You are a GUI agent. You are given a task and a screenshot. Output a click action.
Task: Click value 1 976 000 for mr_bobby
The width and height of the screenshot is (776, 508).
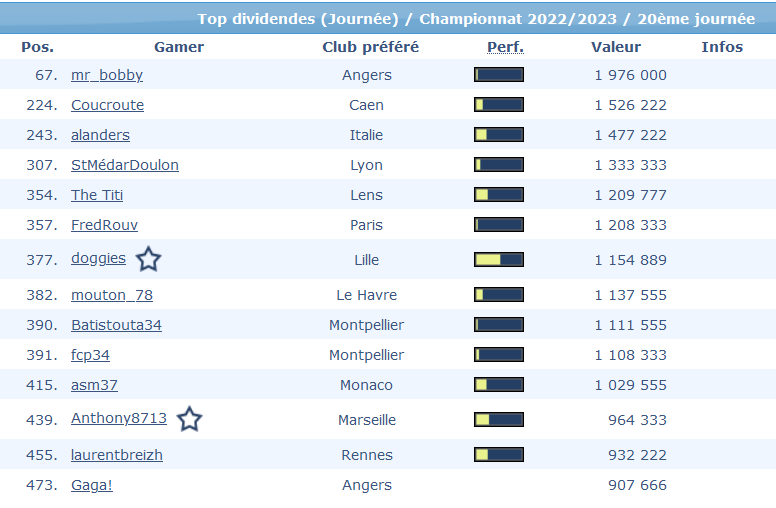(630, 75)
